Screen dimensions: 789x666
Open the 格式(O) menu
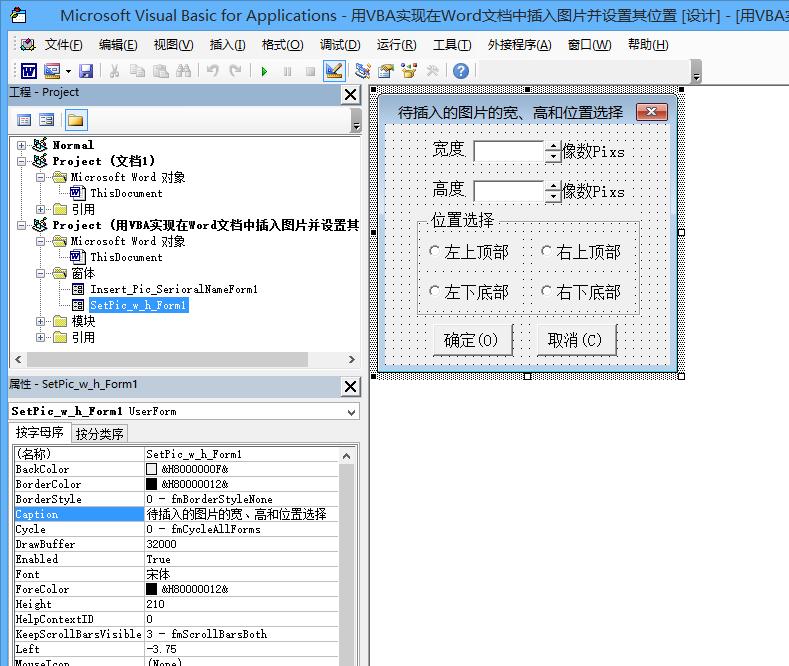click(x=282, y=45)
